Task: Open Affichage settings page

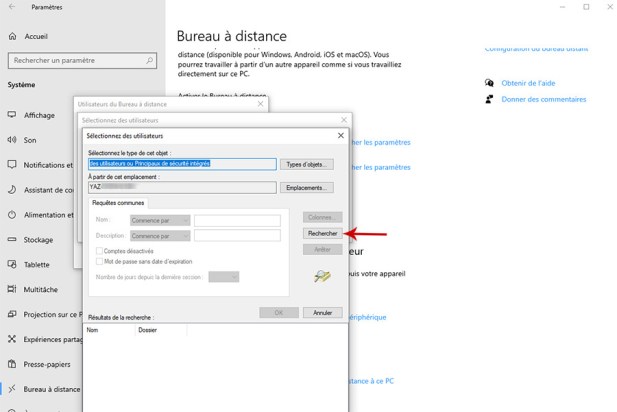Action: pyautogui.click(x=39, y=115)
